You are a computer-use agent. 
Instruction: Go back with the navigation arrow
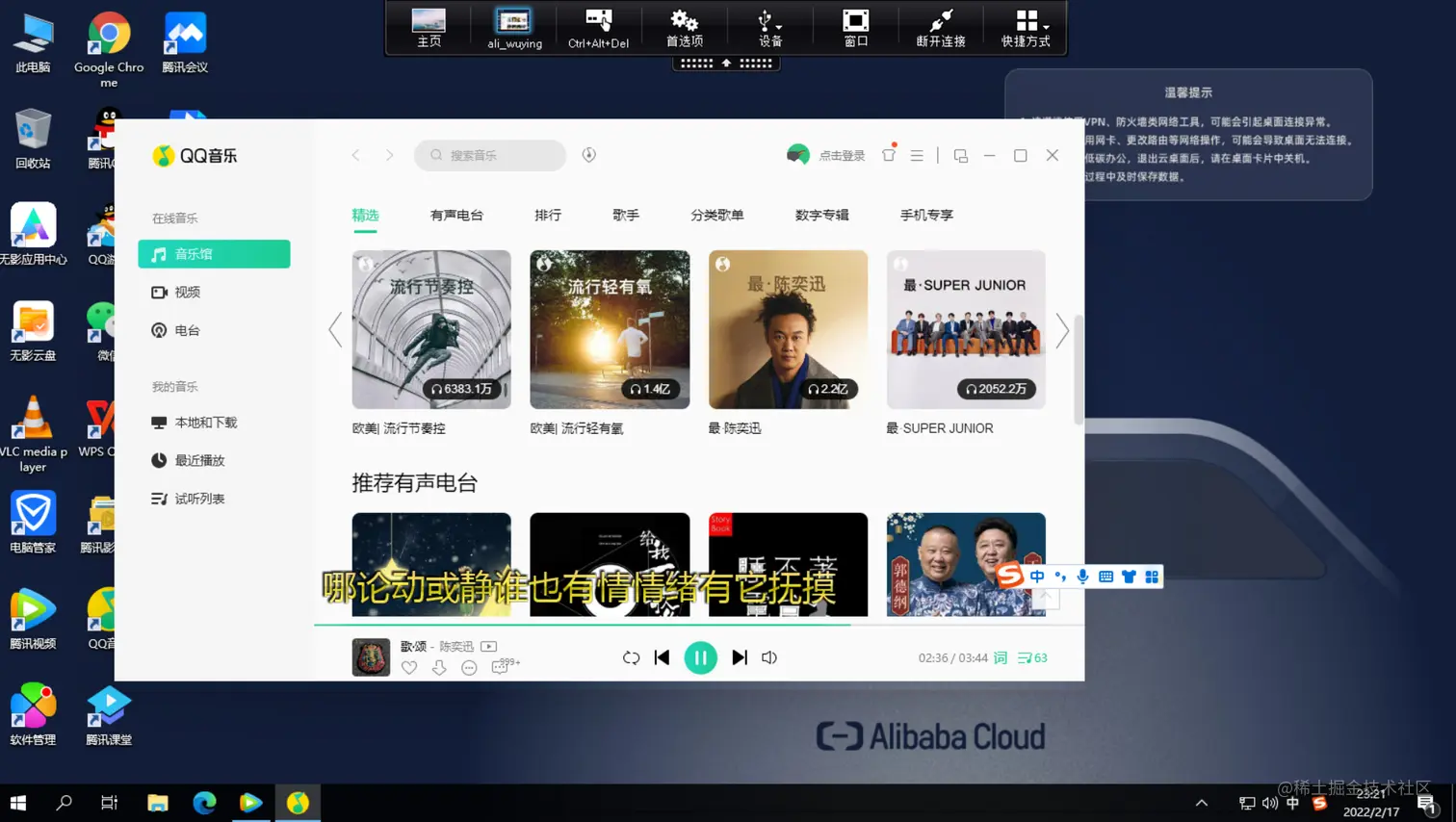point(355,155)
